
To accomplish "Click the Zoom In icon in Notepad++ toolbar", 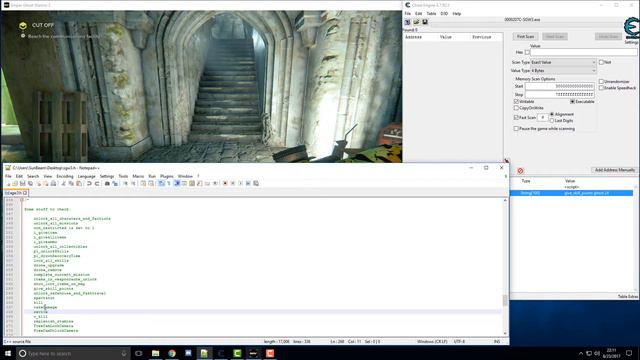I will tap(125, 184).
